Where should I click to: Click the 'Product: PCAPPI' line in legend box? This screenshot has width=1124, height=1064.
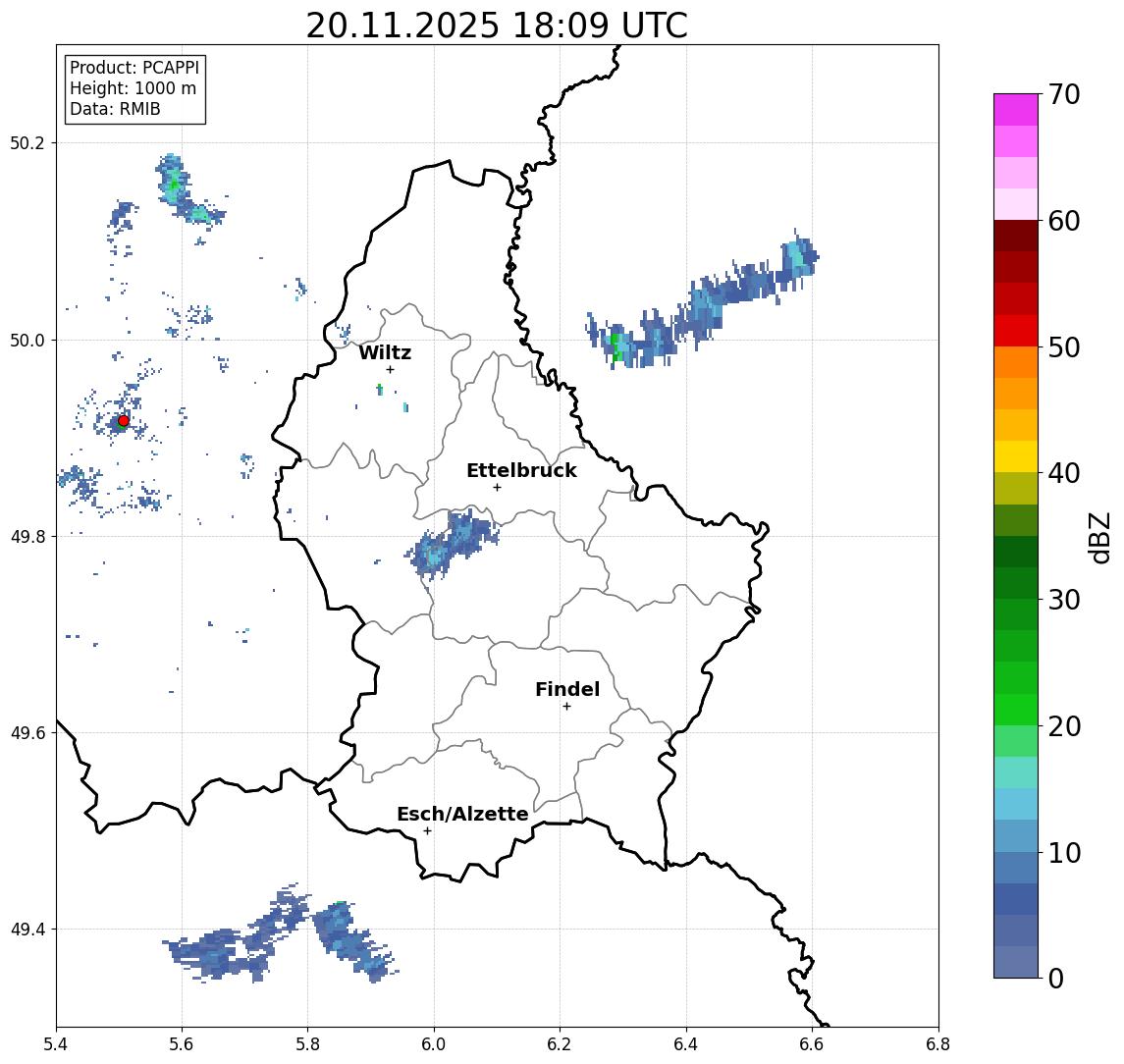point(134,68)
